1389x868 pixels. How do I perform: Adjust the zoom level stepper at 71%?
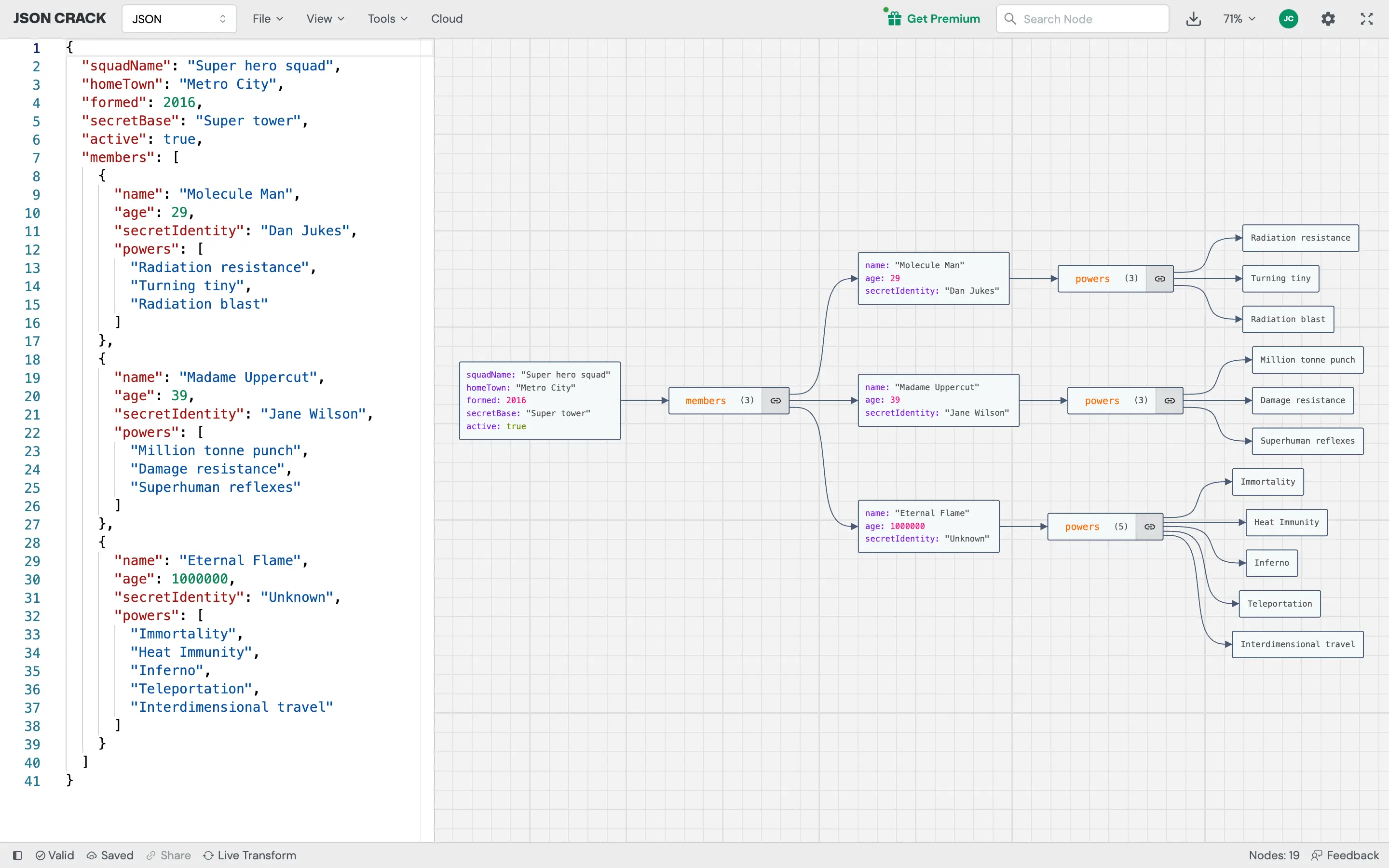coord(1239,19)
